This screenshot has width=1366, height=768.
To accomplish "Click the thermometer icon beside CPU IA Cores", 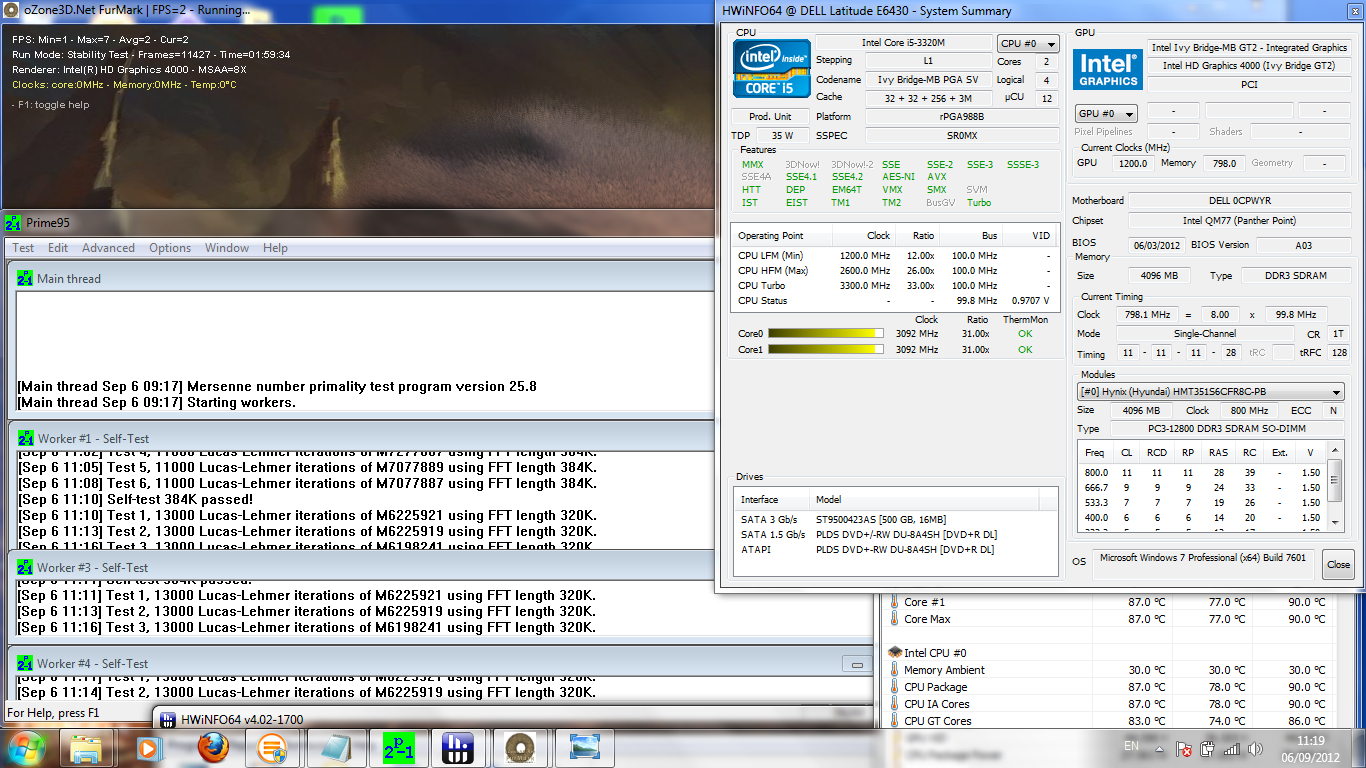I will pos(894,704).
